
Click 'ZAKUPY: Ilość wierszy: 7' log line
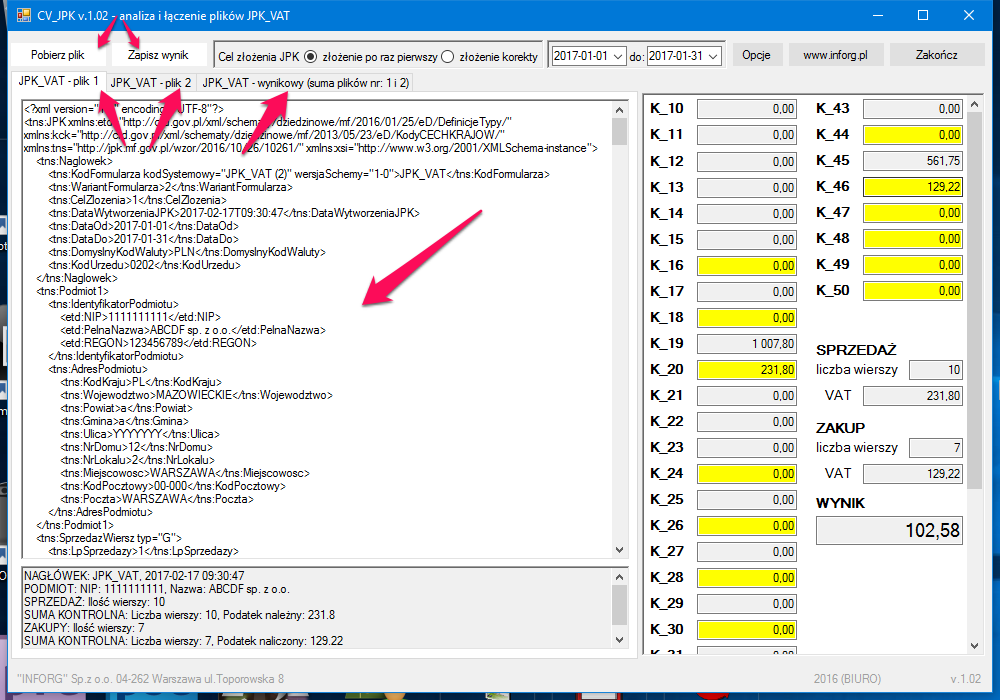click(x=84, y=628)
